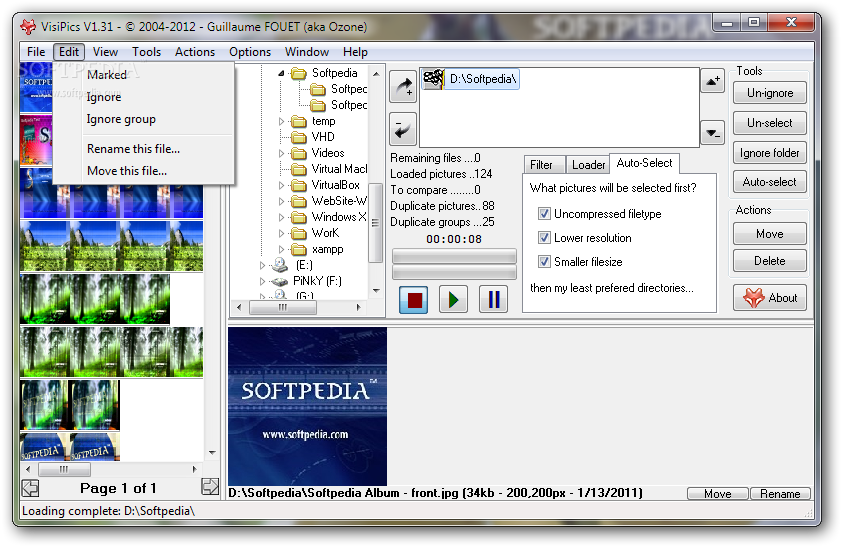Click the Un-ignore button
This screenshot has width=842, height=547.
pos(770,93)
